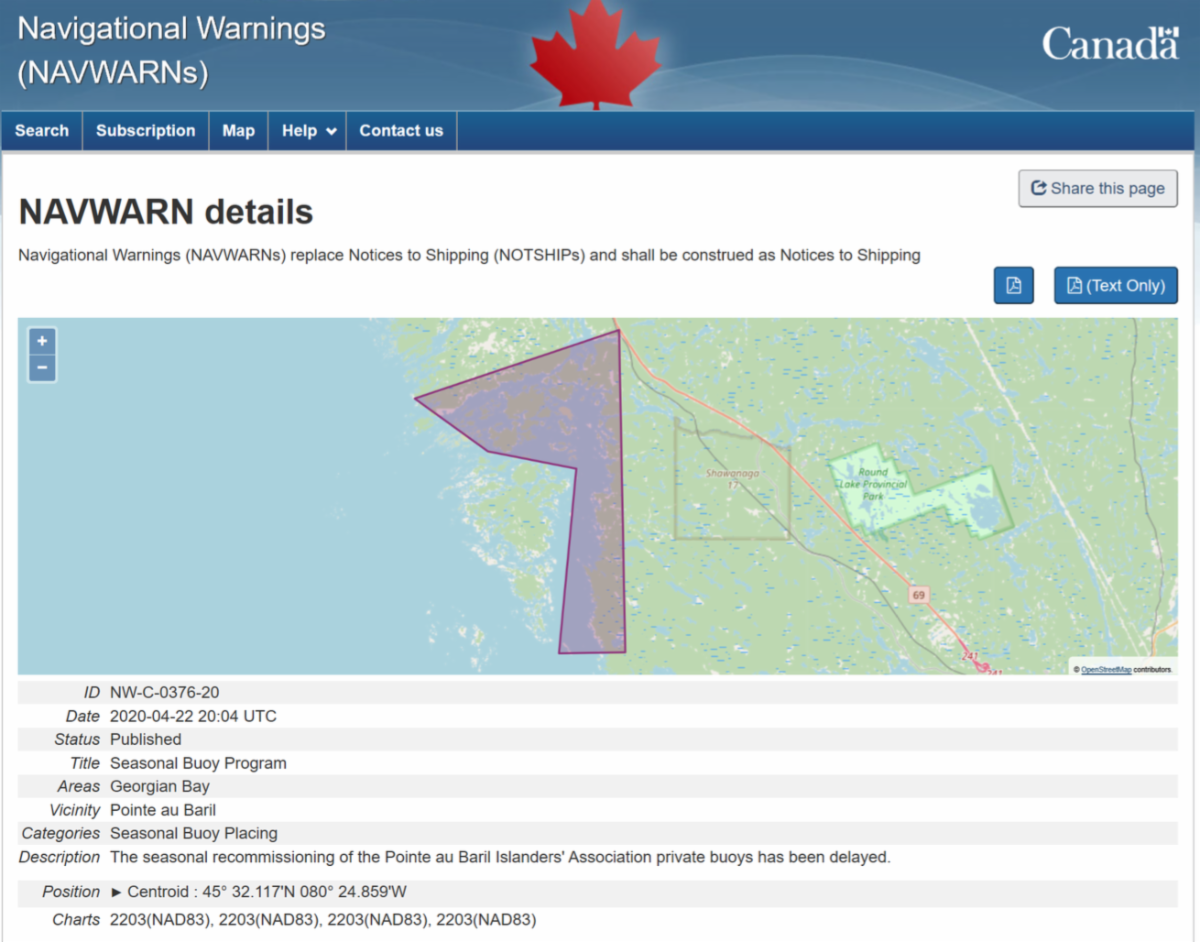
Task: Expand the Centroid position disclosure triangle
Action: (116, 892)
